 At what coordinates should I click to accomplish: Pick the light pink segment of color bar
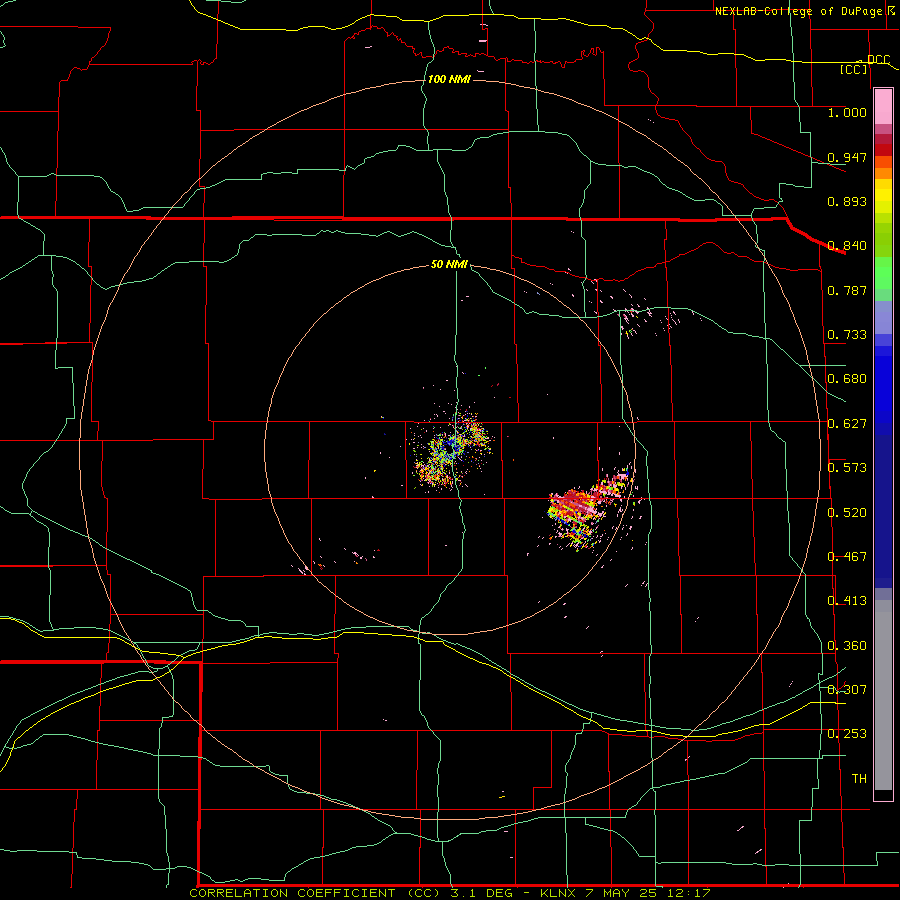pos(883,106)
